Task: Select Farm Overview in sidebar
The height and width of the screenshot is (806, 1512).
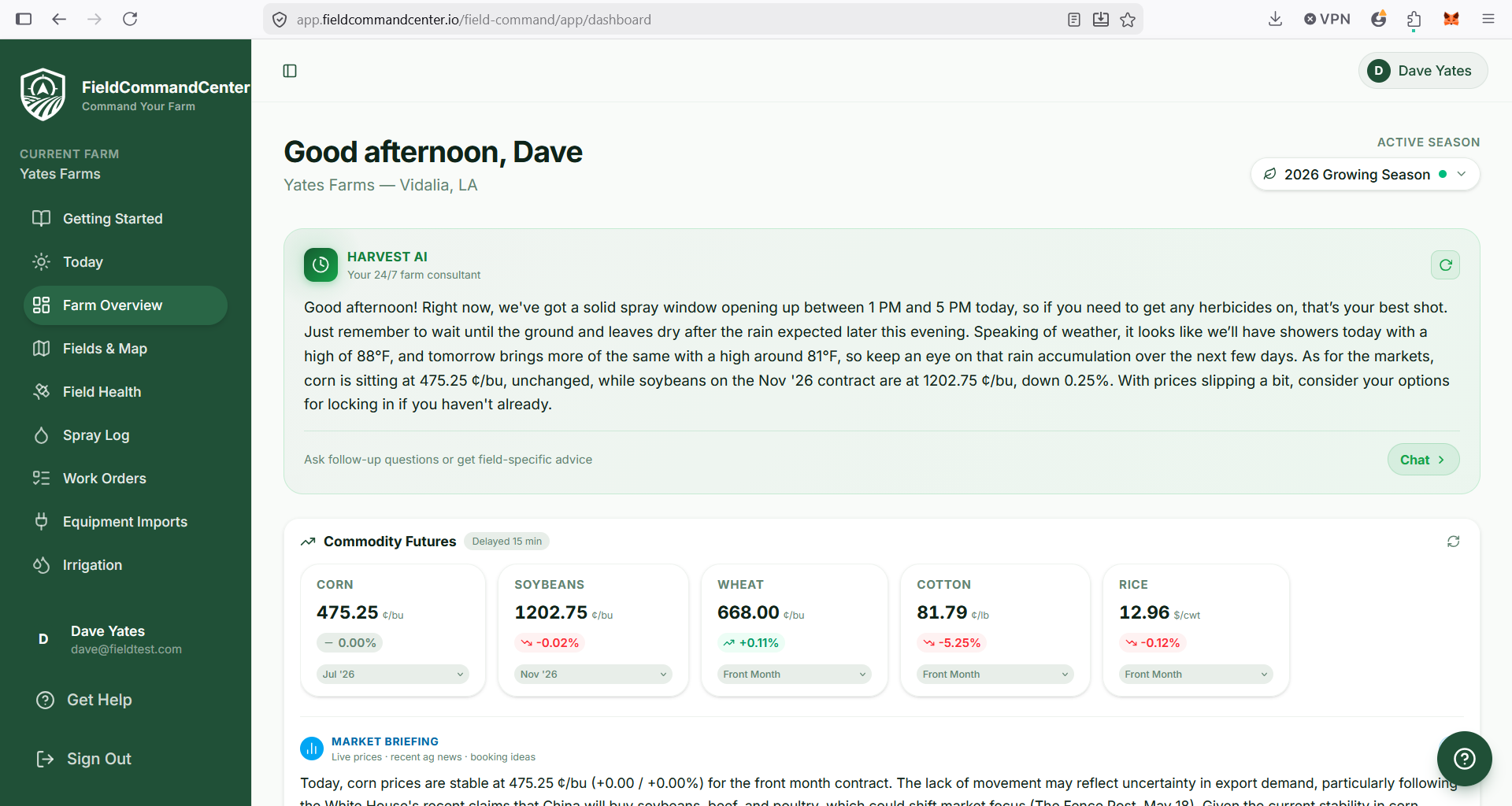Action: 125,305
